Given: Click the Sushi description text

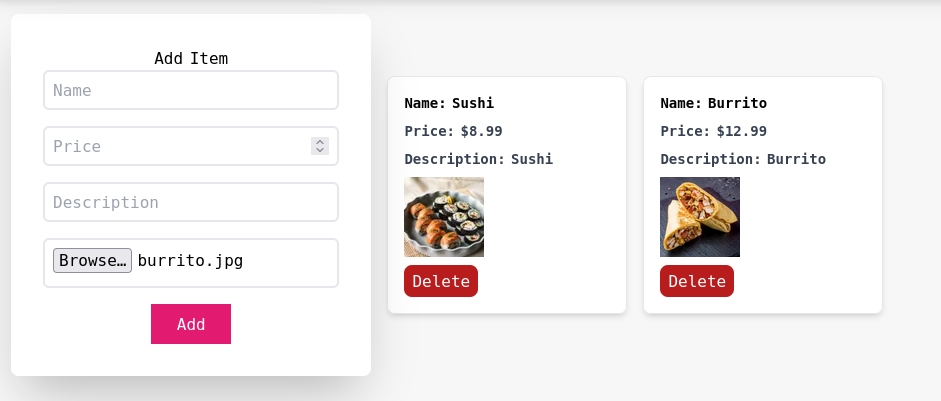Looking at the screenshot, I should (x=532, y=159).
